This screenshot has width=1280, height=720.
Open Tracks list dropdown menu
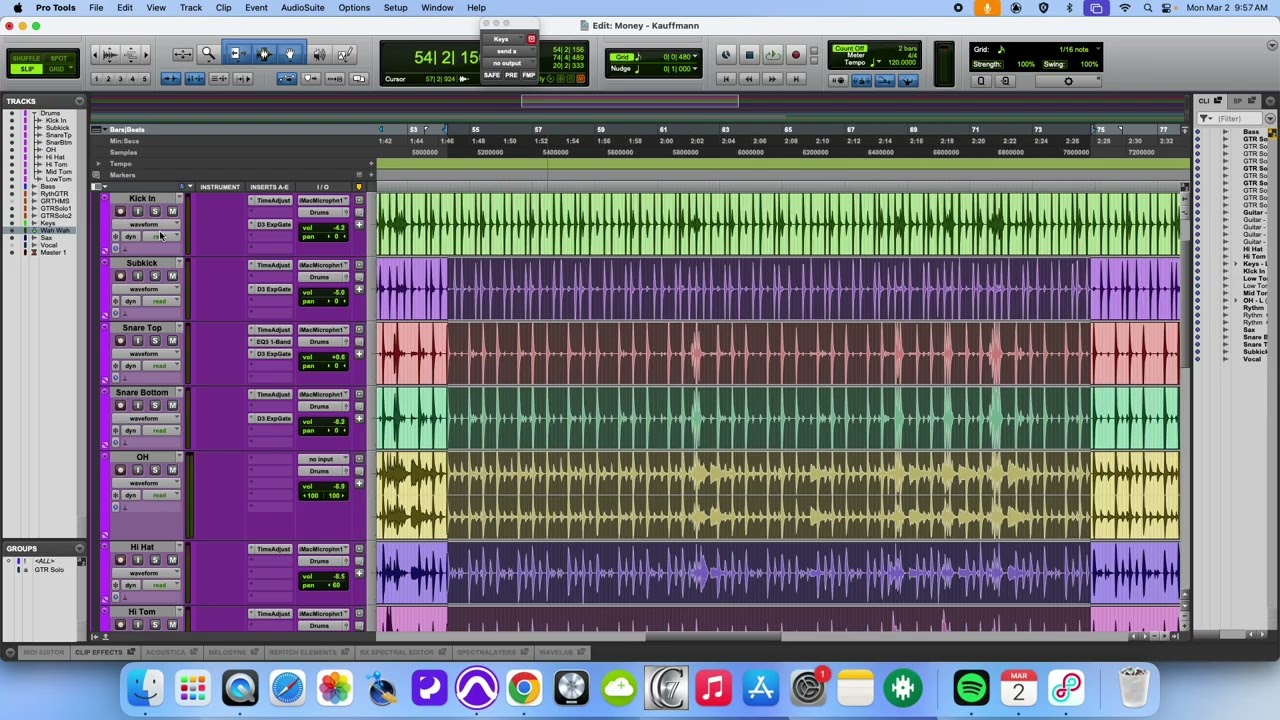pyautogui.click(x=79, y=101)
